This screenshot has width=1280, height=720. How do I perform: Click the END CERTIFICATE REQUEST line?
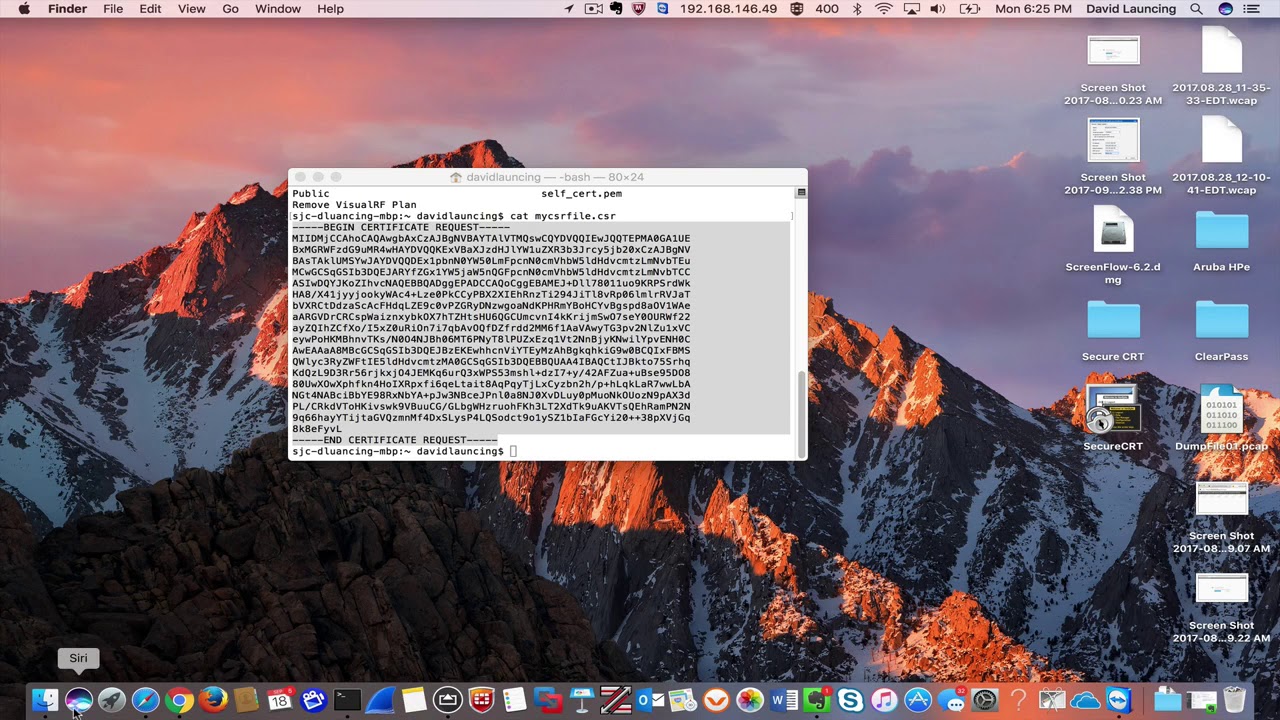(x=395, y=440)
